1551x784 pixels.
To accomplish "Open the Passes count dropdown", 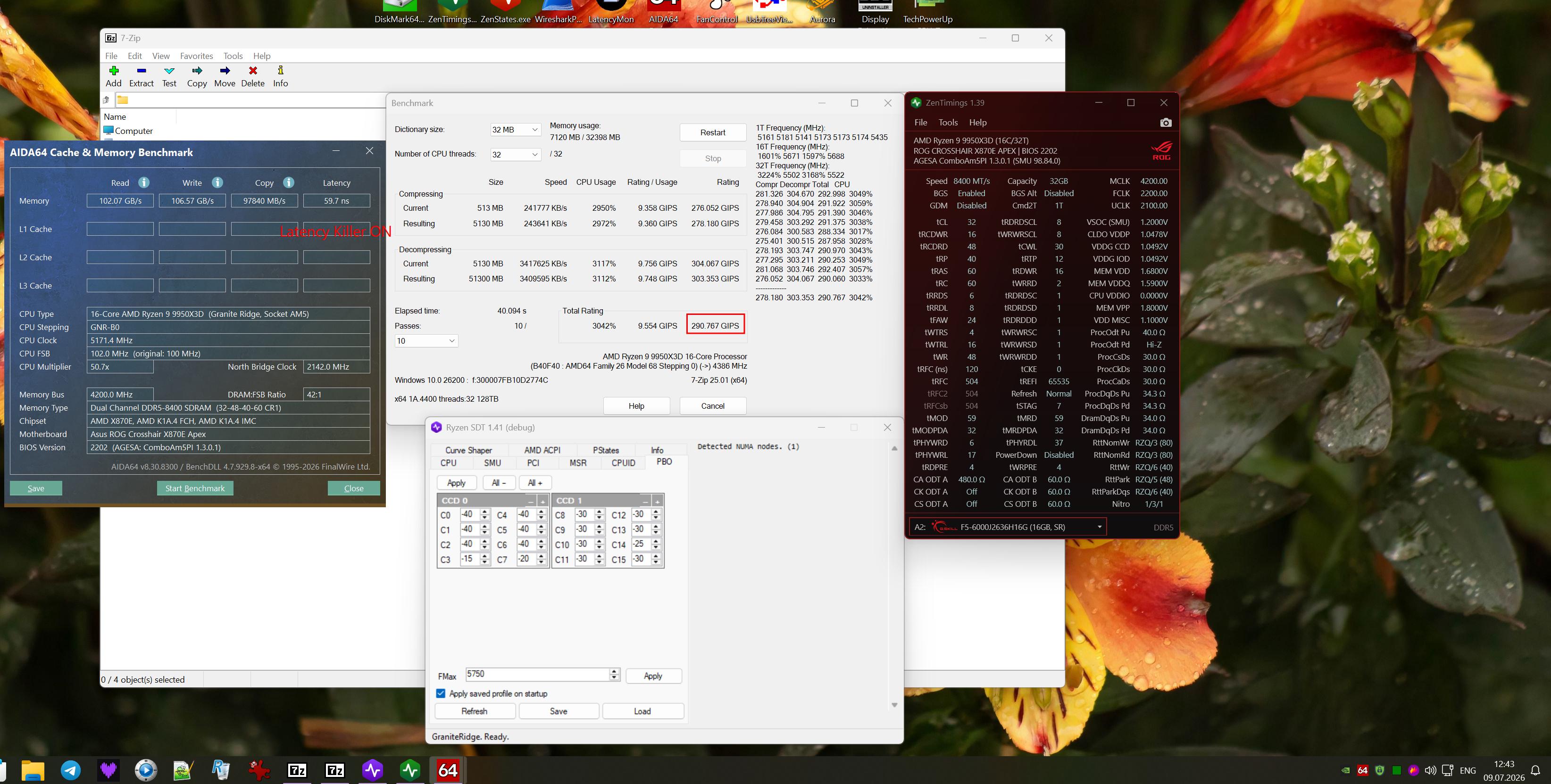I will point(426,340).
